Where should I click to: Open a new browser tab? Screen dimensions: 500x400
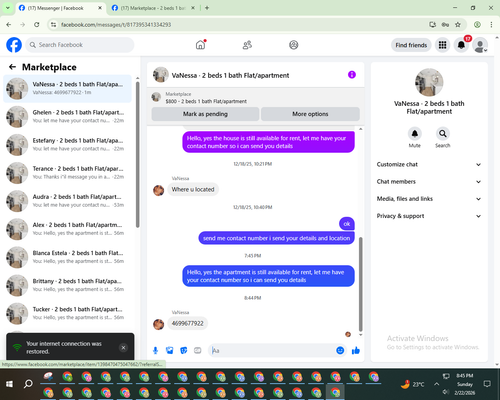pyautogui.click(x=207, y=8)
